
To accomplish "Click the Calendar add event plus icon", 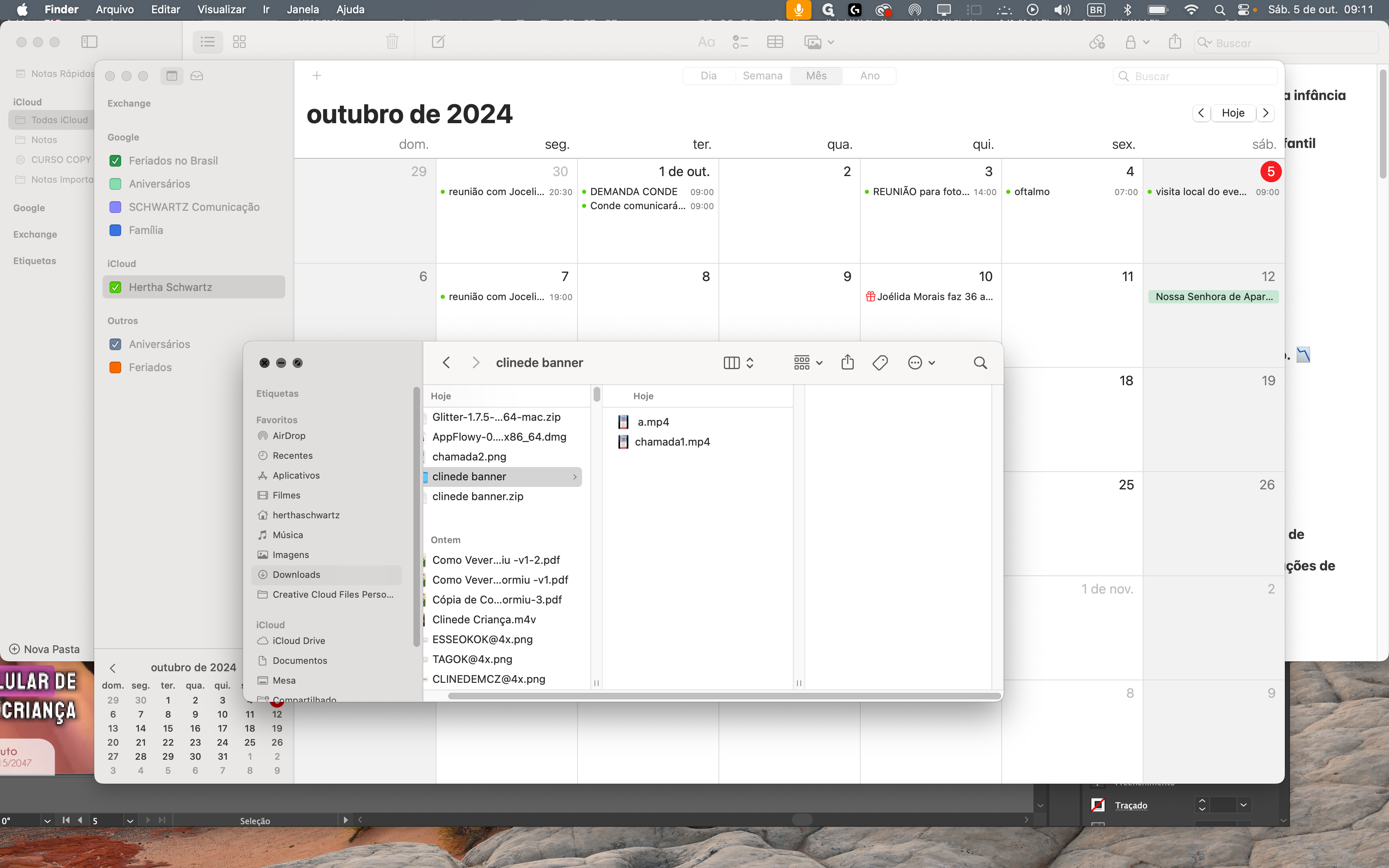I will (316, 76).
